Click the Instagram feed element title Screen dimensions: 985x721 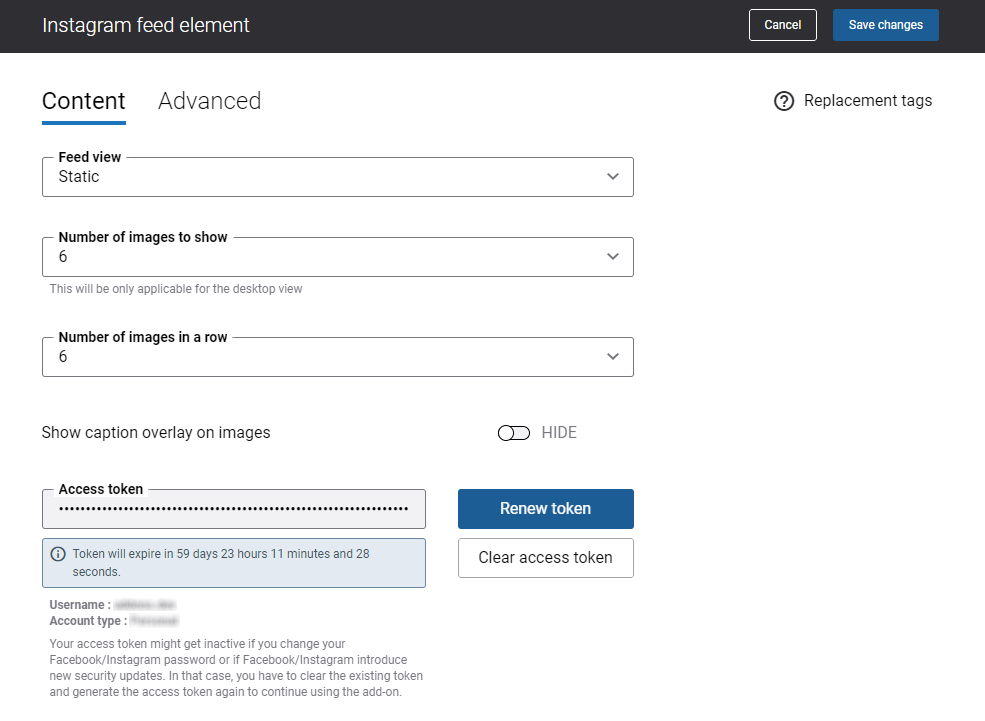point(146,25)
